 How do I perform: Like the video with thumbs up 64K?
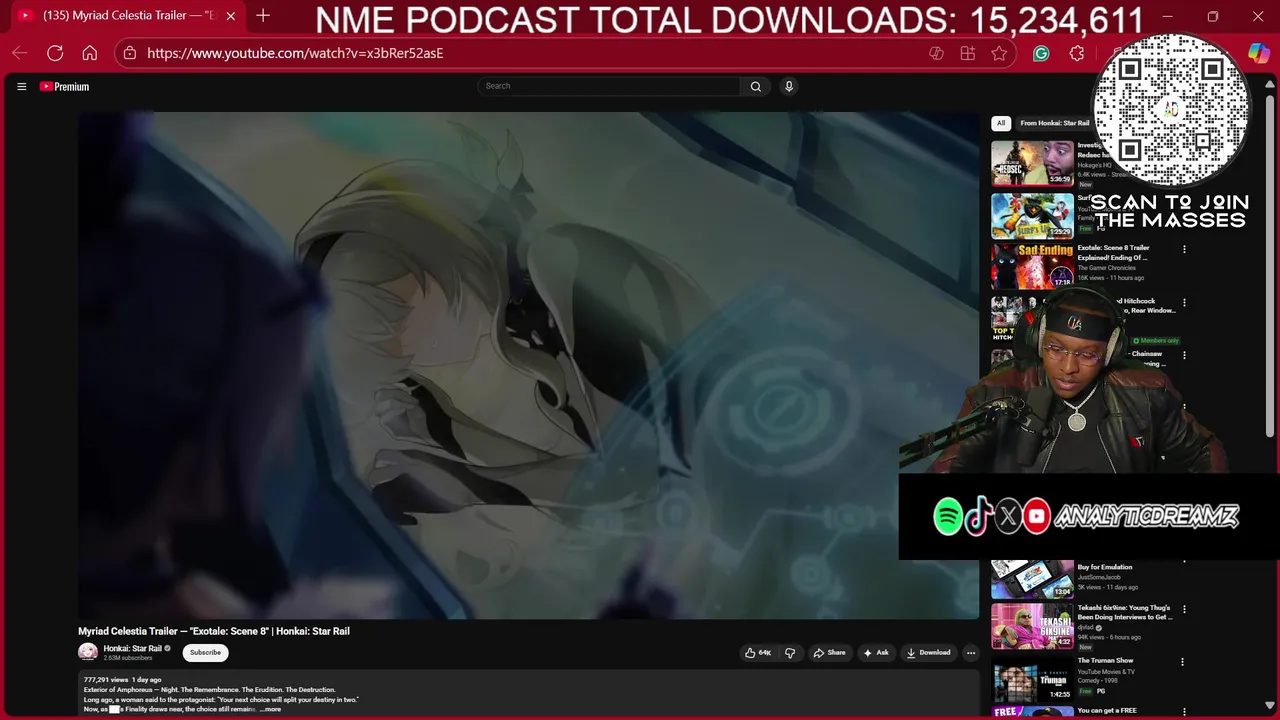(758, 653)
